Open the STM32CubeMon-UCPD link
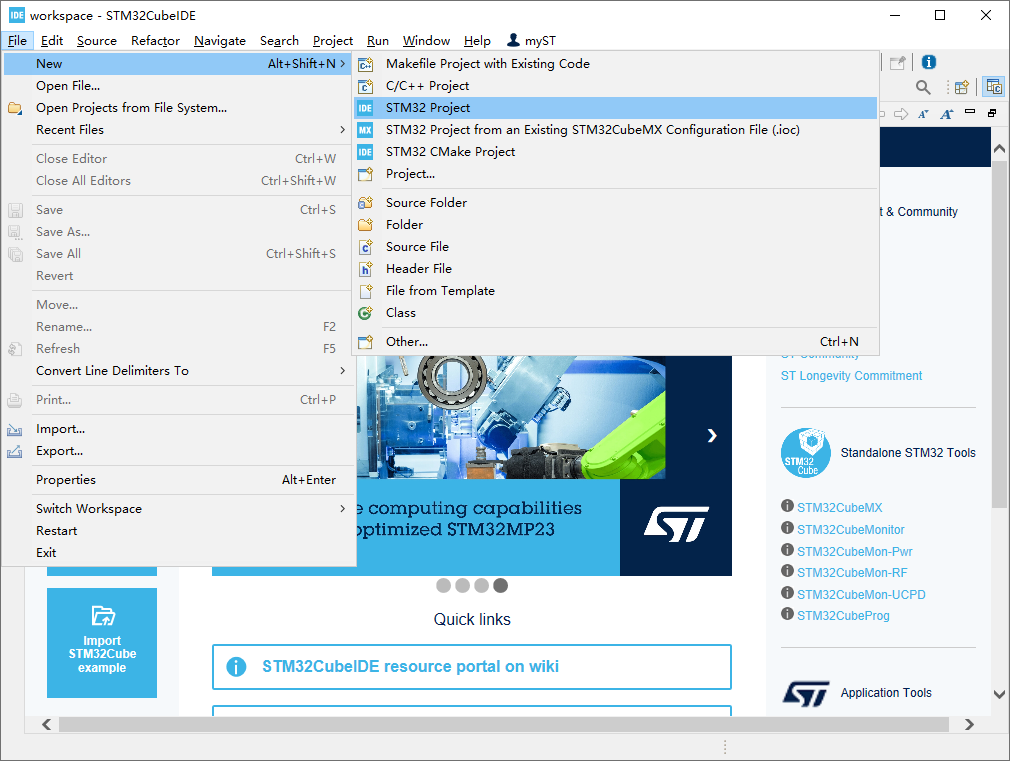This screenshot has width=1010, height=761. point(861,595)
